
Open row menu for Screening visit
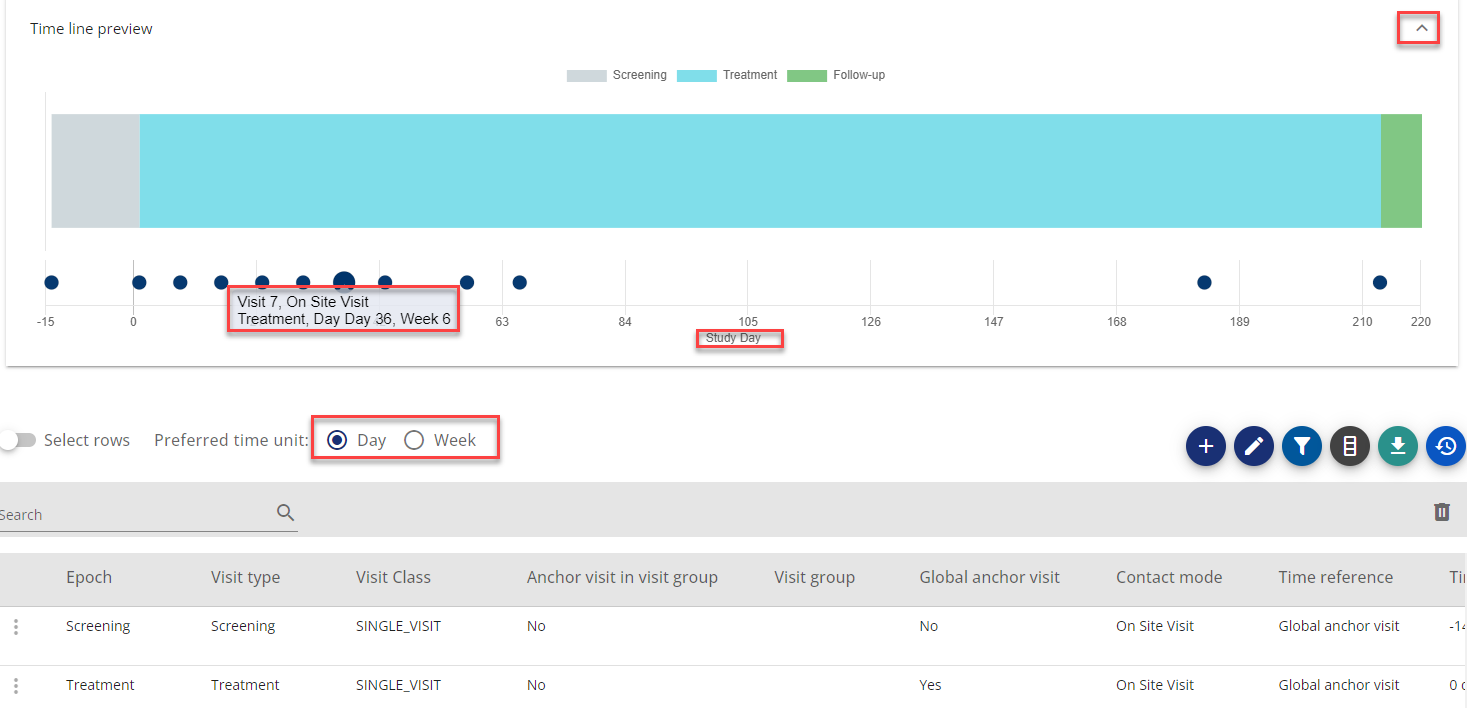[x=16, y=627]
